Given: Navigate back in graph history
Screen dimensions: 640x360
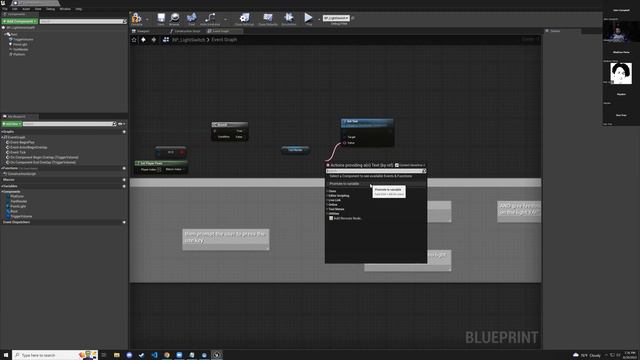Looking at the screenshot, I should 143,40.
